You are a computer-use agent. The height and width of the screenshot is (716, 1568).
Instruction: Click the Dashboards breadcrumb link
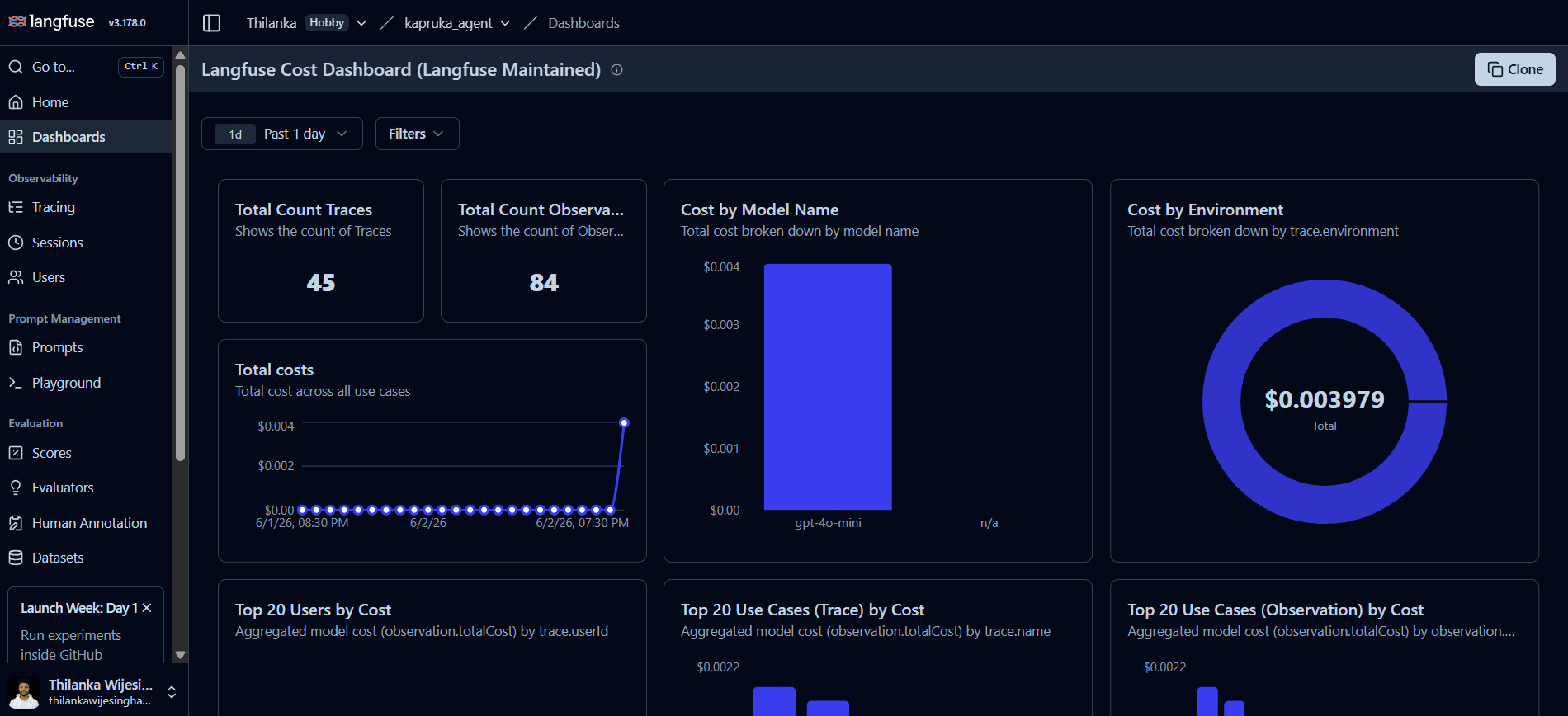click(583, 23)
